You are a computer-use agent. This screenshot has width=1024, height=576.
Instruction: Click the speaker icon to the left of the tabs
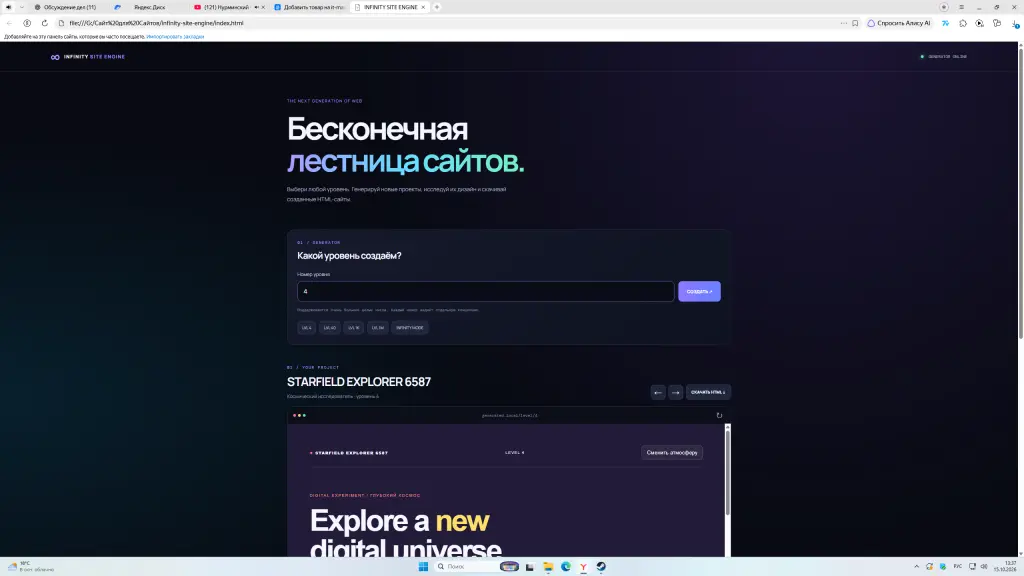pyautogui.click(x=8, y=7)
